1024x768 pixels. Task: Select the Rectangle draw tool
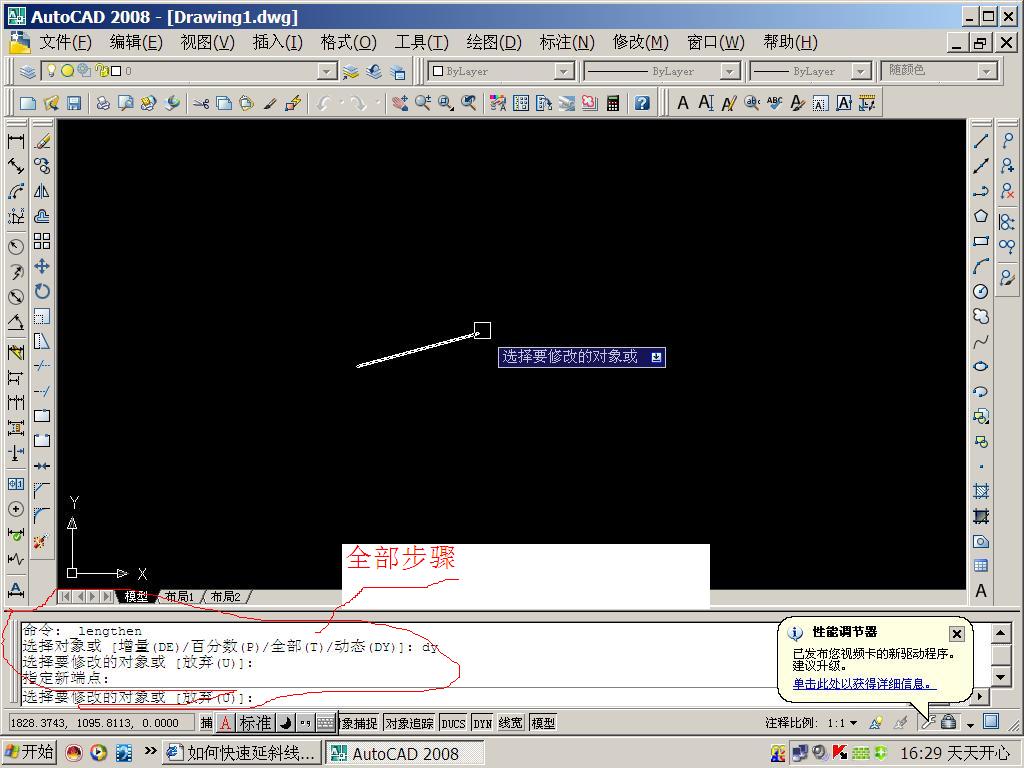coord(980,242)
